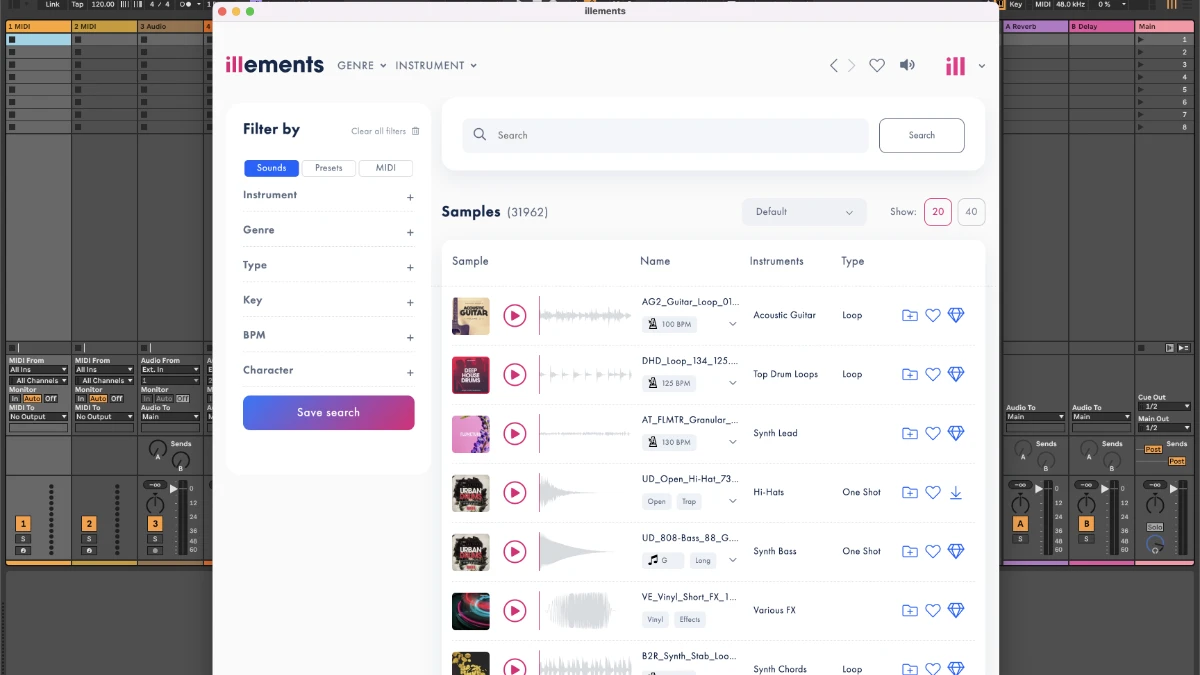
Task: Open the GENRE menu
Action: [x=362, y=66]
